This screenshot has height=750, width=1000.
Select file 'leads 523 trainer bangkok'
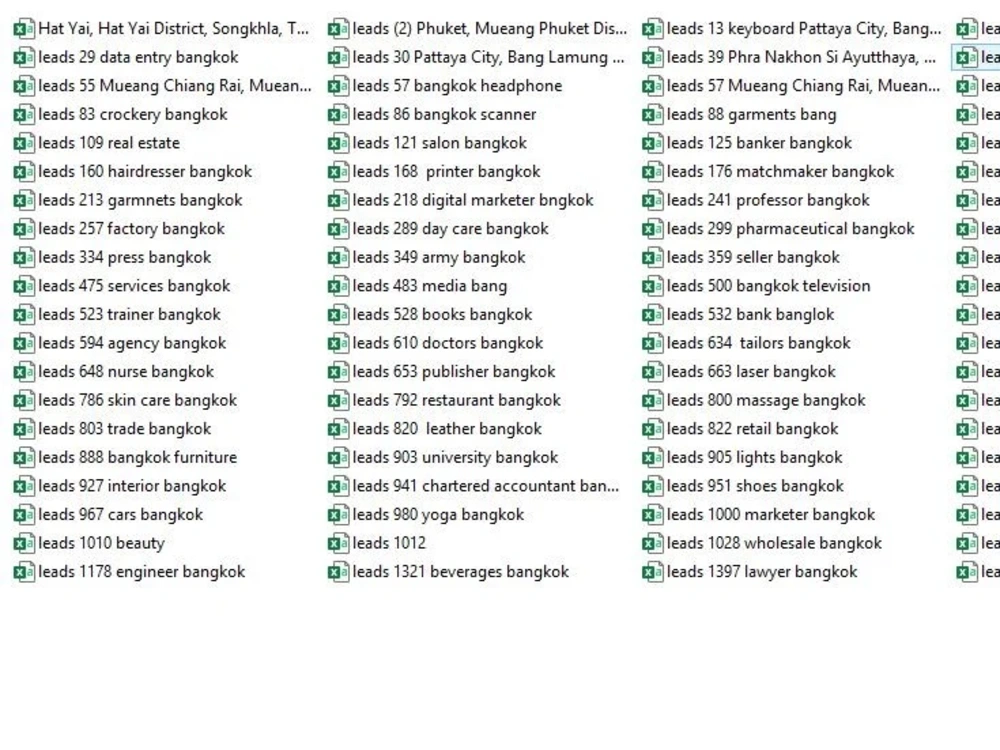pyautogui.click(x=129, y=315)
